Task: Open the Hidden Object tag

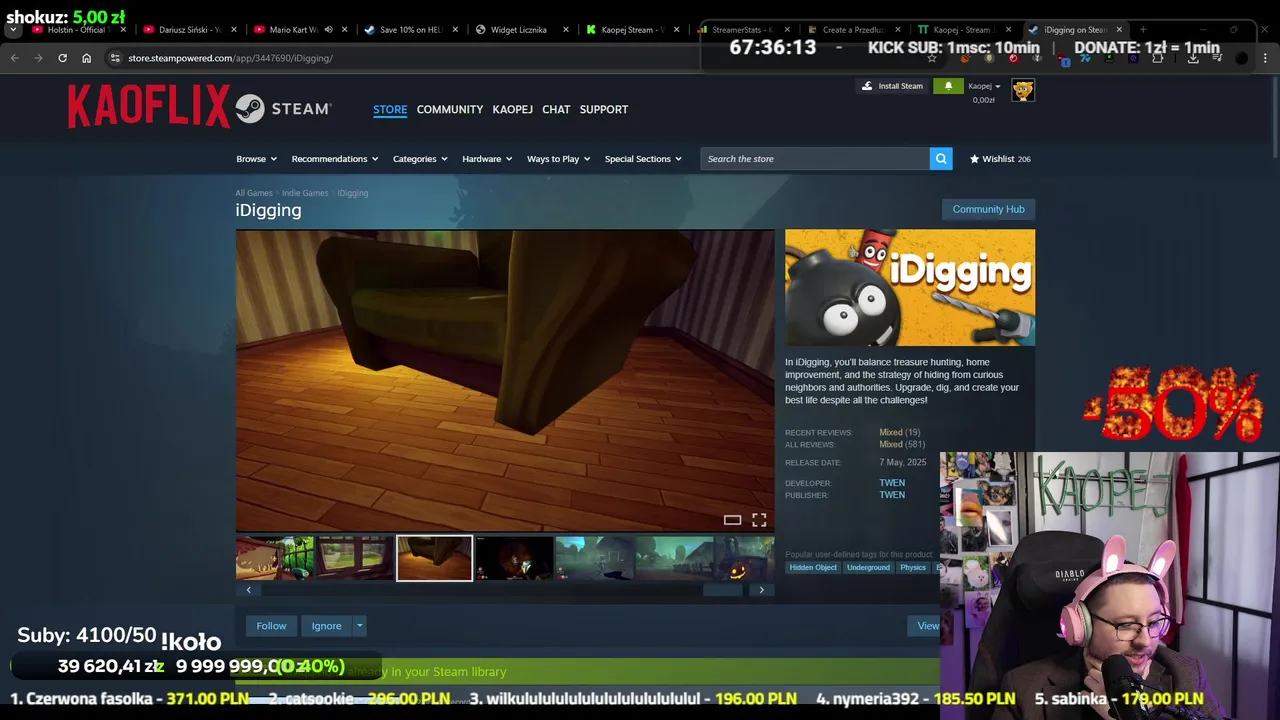Action: click(x=813, y=568)
